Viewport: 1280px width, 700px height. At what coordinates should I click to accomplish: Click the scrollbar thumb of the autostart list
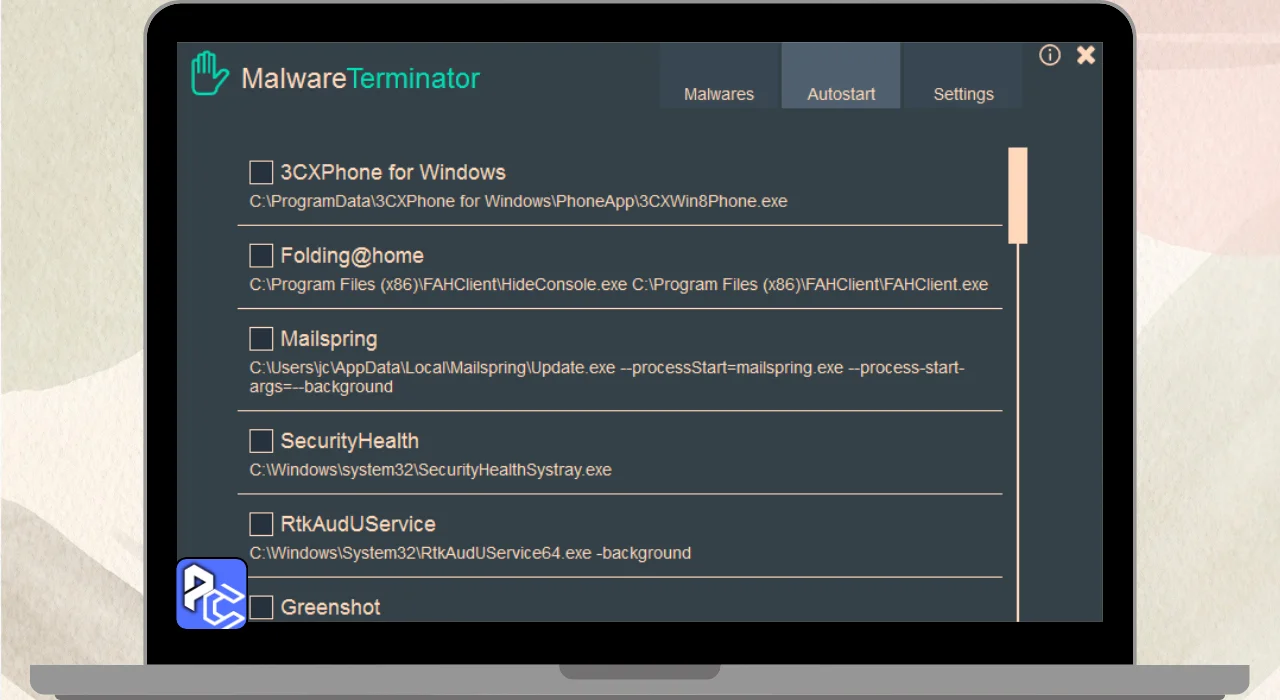[x=1018, y=195]
